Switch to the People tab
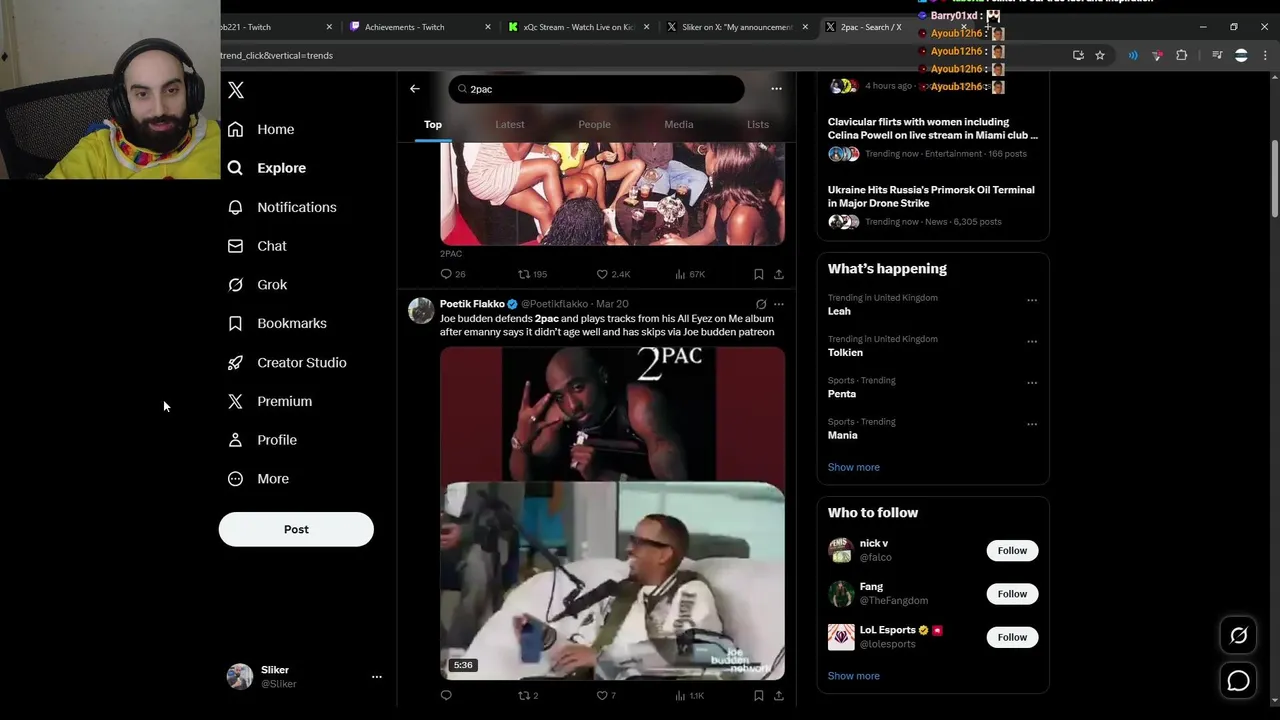Screen dimensions: 1280x720 point(594,124)
